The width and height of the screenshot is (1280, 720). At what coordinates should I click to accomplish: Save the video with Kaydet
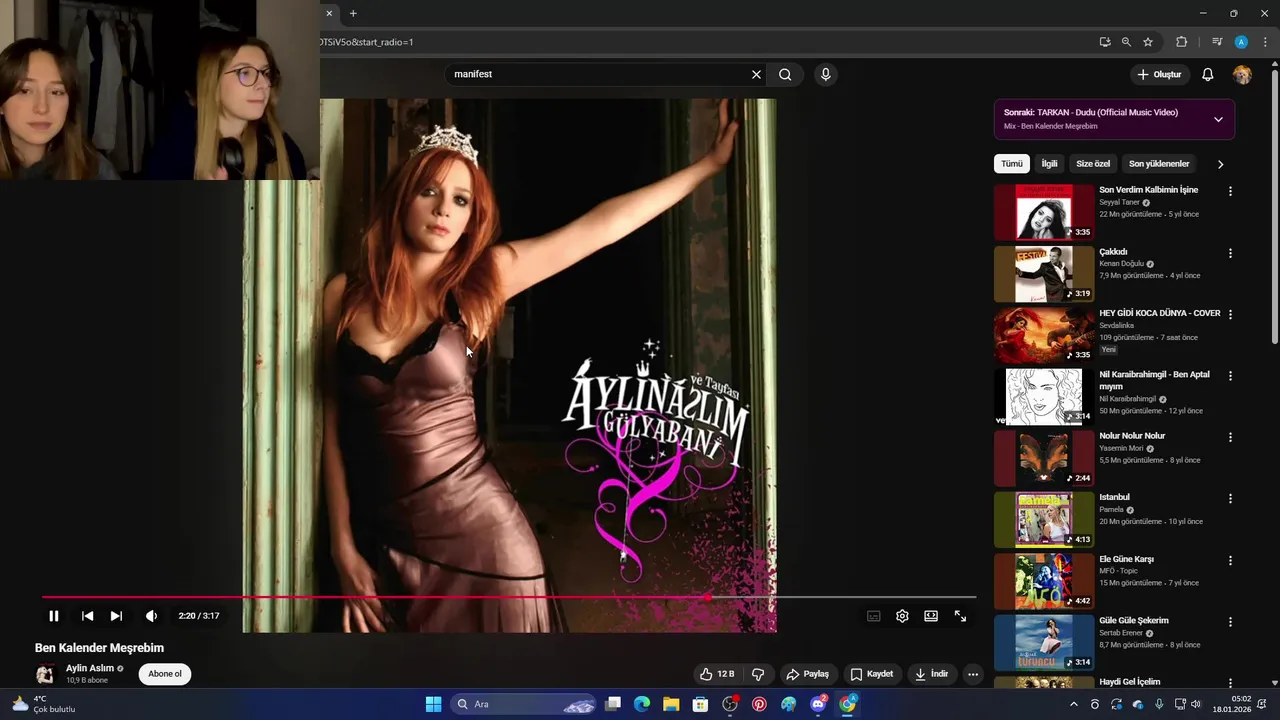[871, 674]
